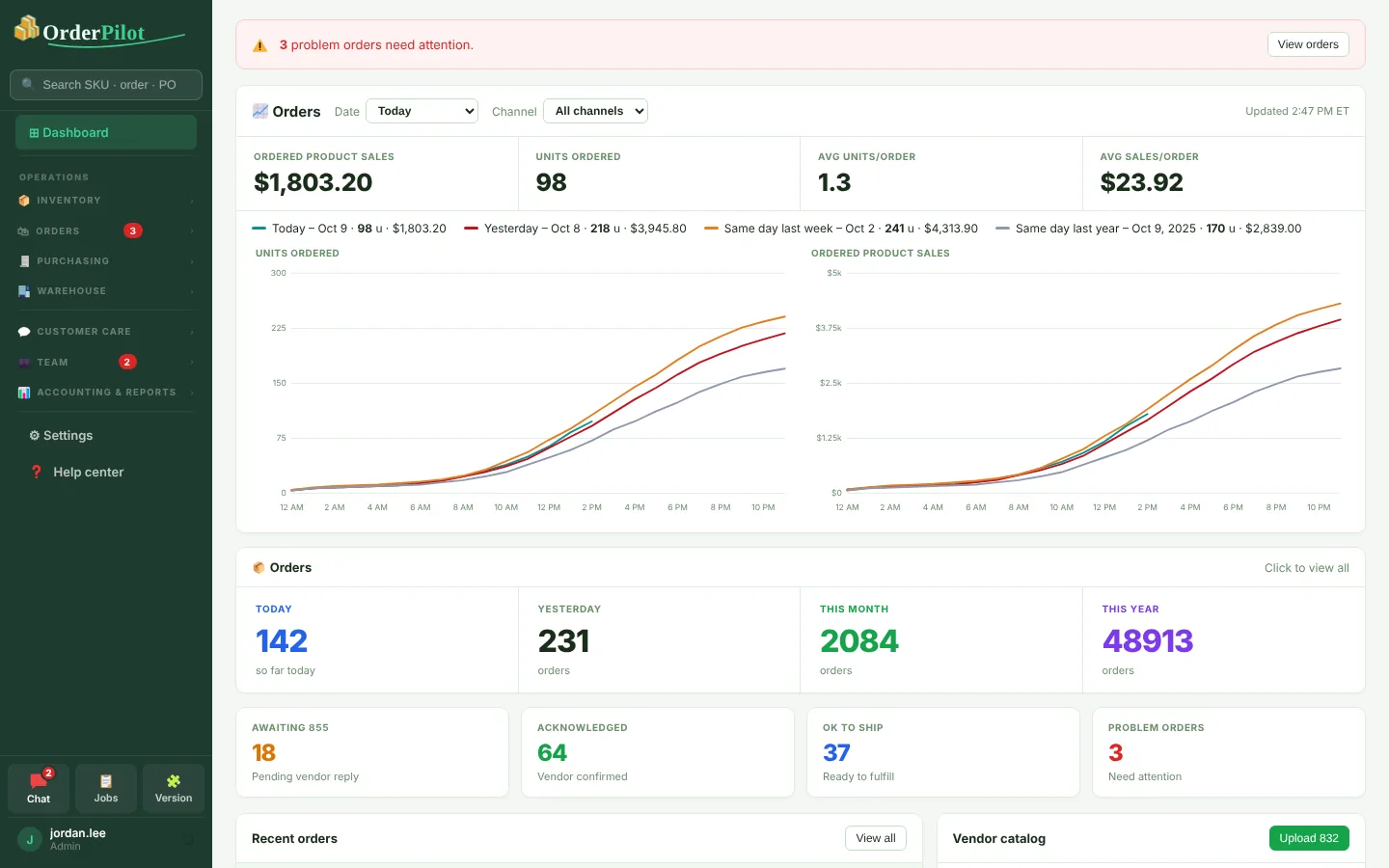Focus the Search SKU order PO field

[x=106, y=85]
